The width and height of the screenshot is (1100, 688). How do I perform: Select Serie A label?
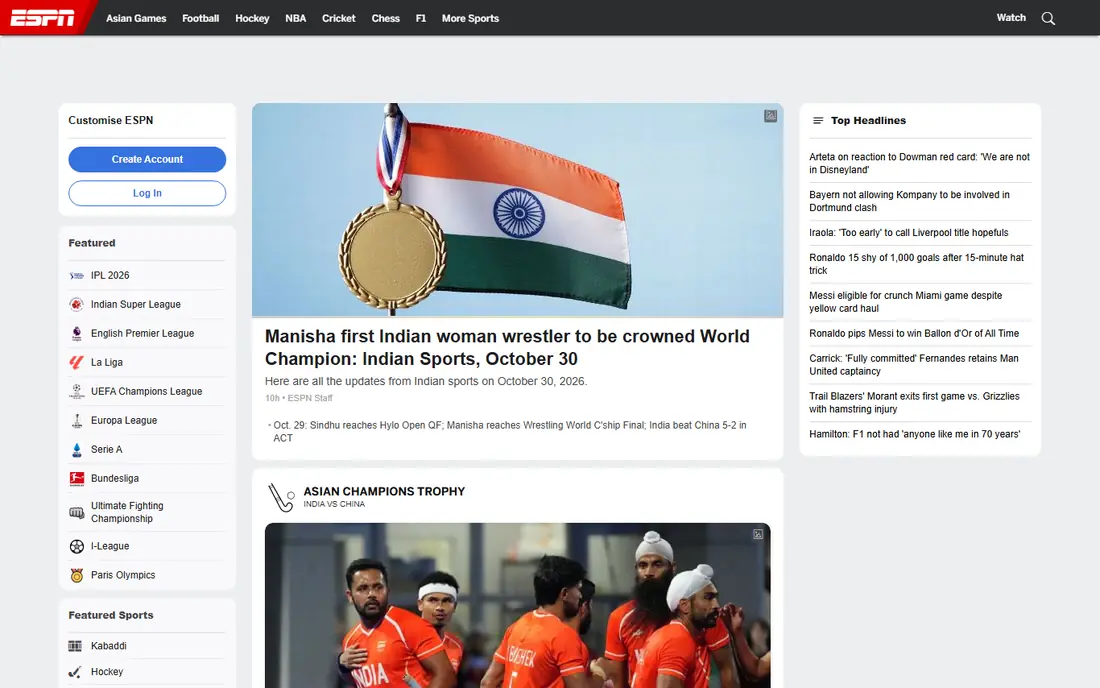pyautogui.click(x=107, y=450)
